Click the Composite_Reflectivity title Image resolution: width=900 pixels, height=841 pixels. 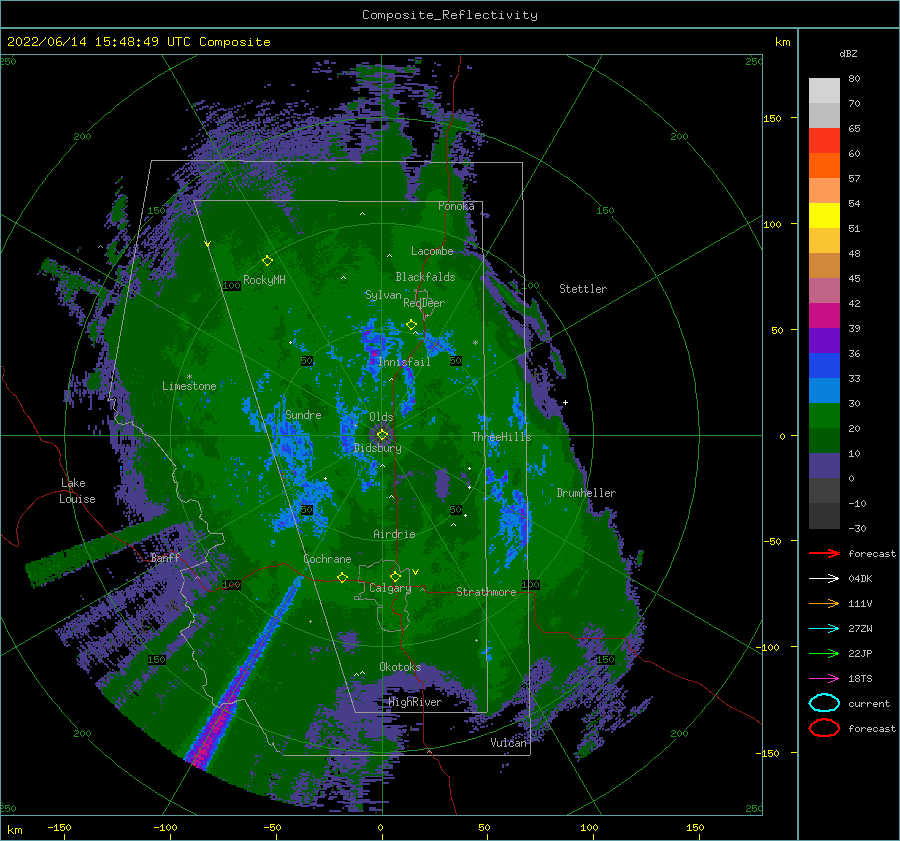point(450,15)
